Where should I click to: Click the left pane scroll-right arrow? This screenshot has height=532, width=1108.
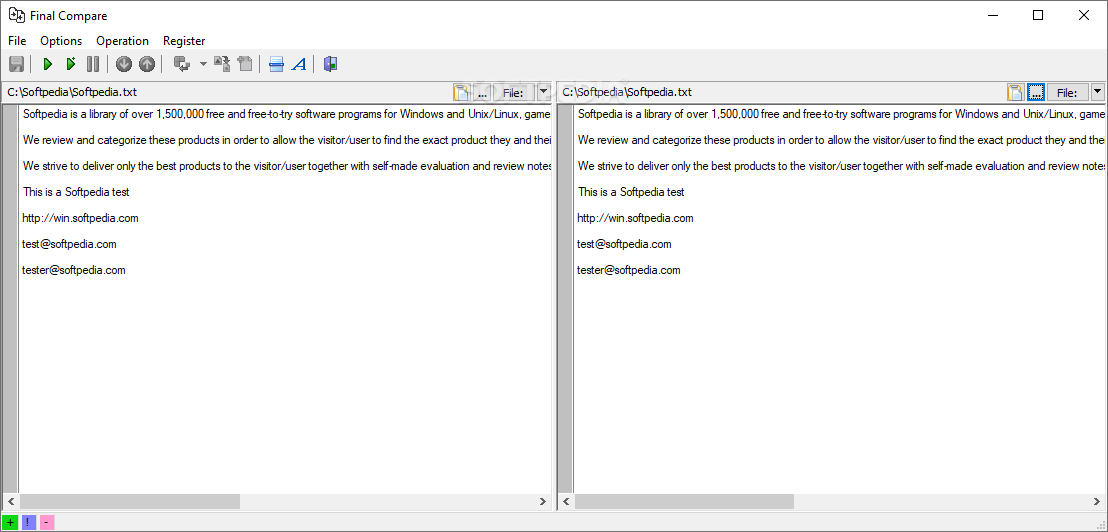(x=542, y=502)
